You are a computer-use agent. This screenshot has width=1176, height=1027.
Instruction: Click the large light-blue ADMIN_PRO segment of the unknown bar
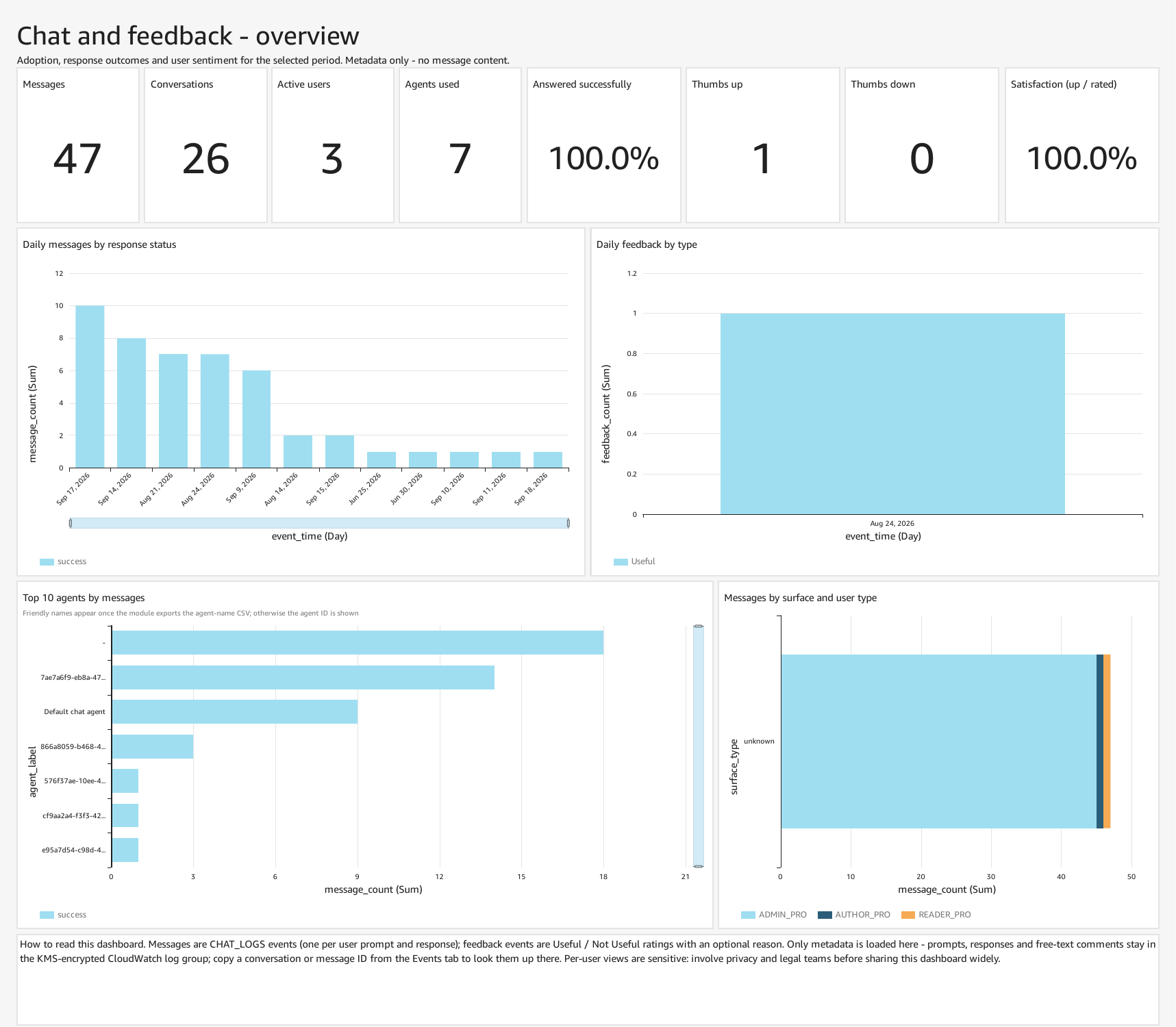(x=938, y=741)
